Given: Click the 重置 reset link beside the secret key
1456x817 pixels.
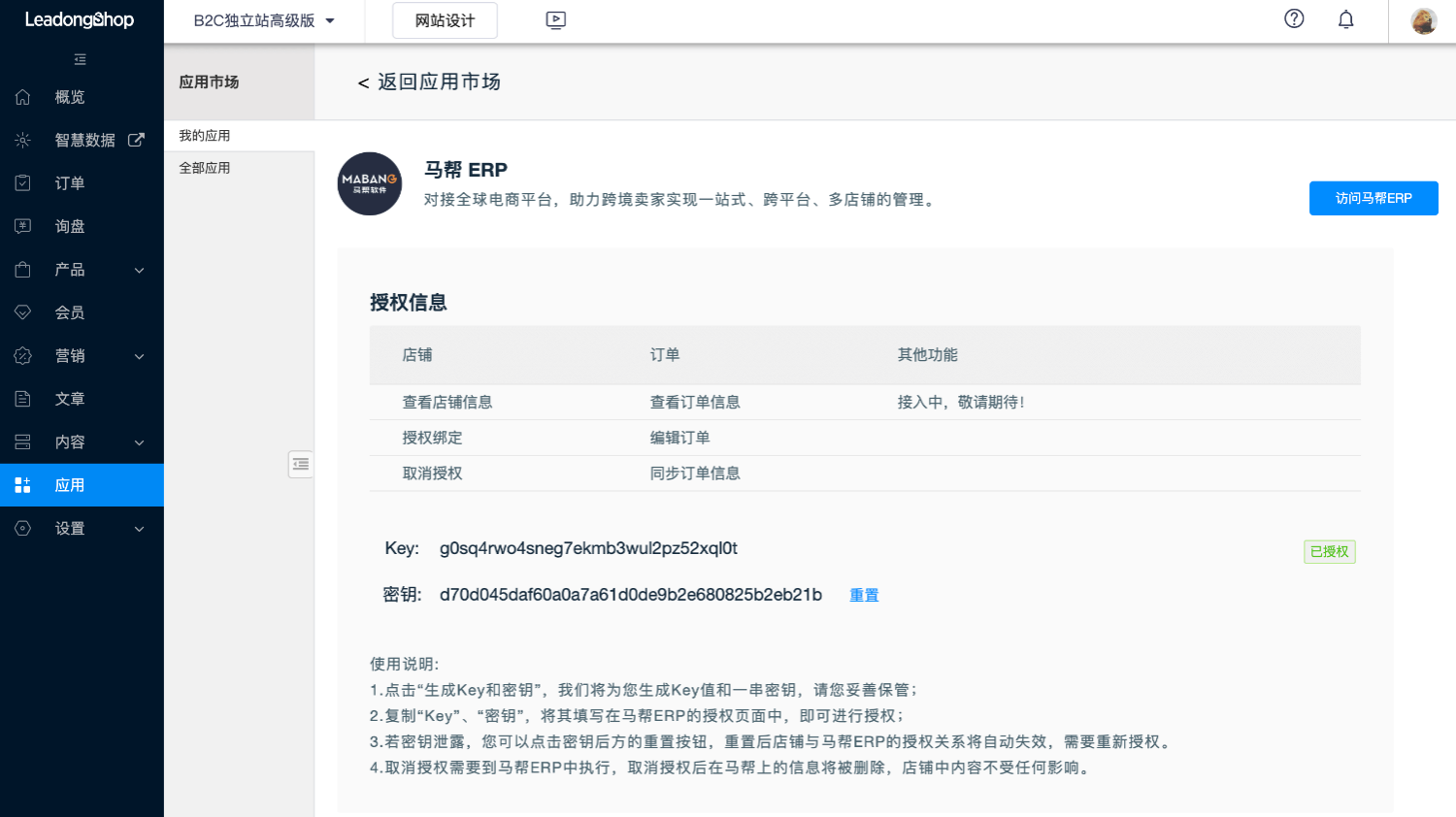Looking at the screenshot, I should 863,594.
